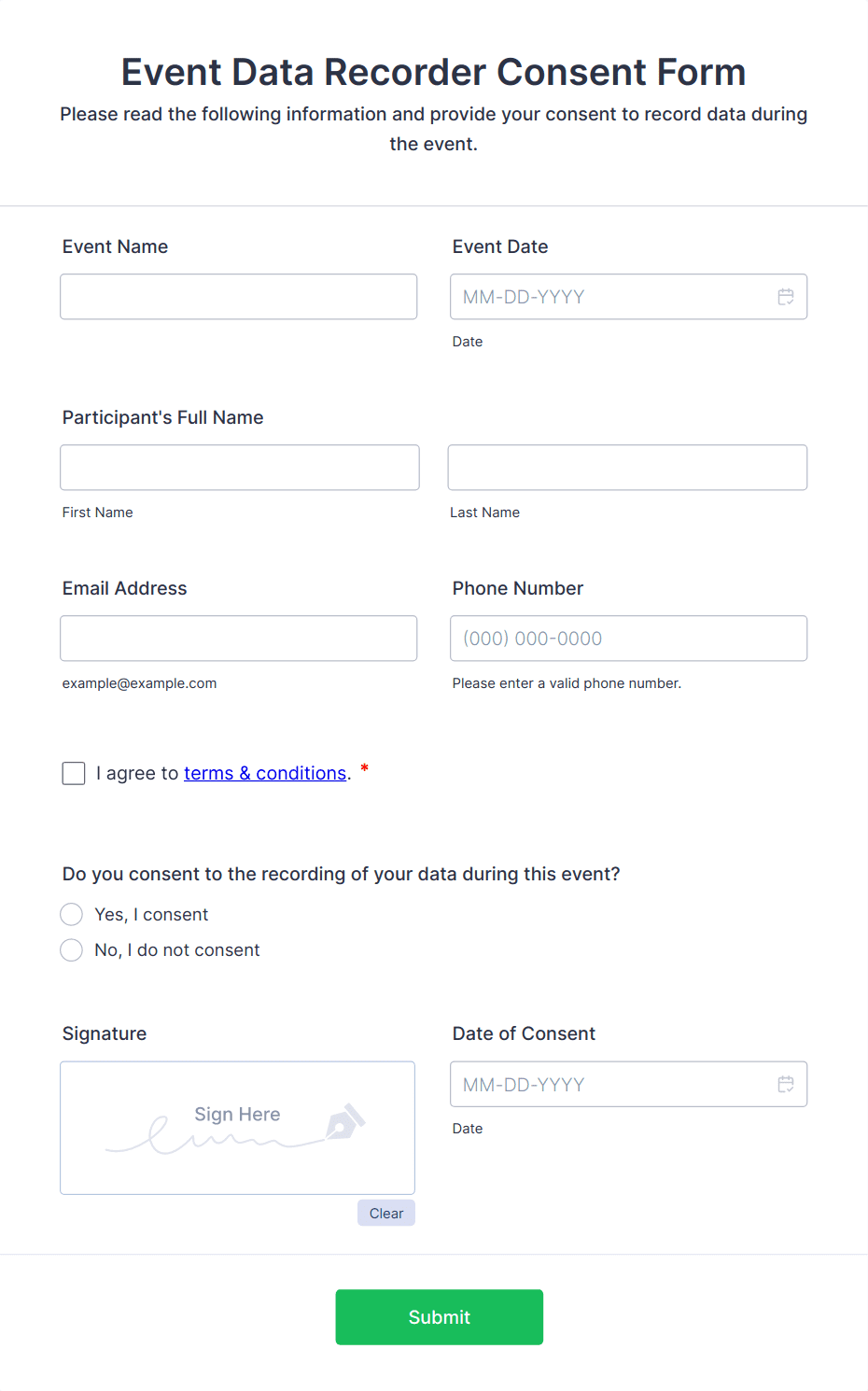Click the Last Name input field
The height and width of the screenshot is (1391, 868).
point(626,467)
